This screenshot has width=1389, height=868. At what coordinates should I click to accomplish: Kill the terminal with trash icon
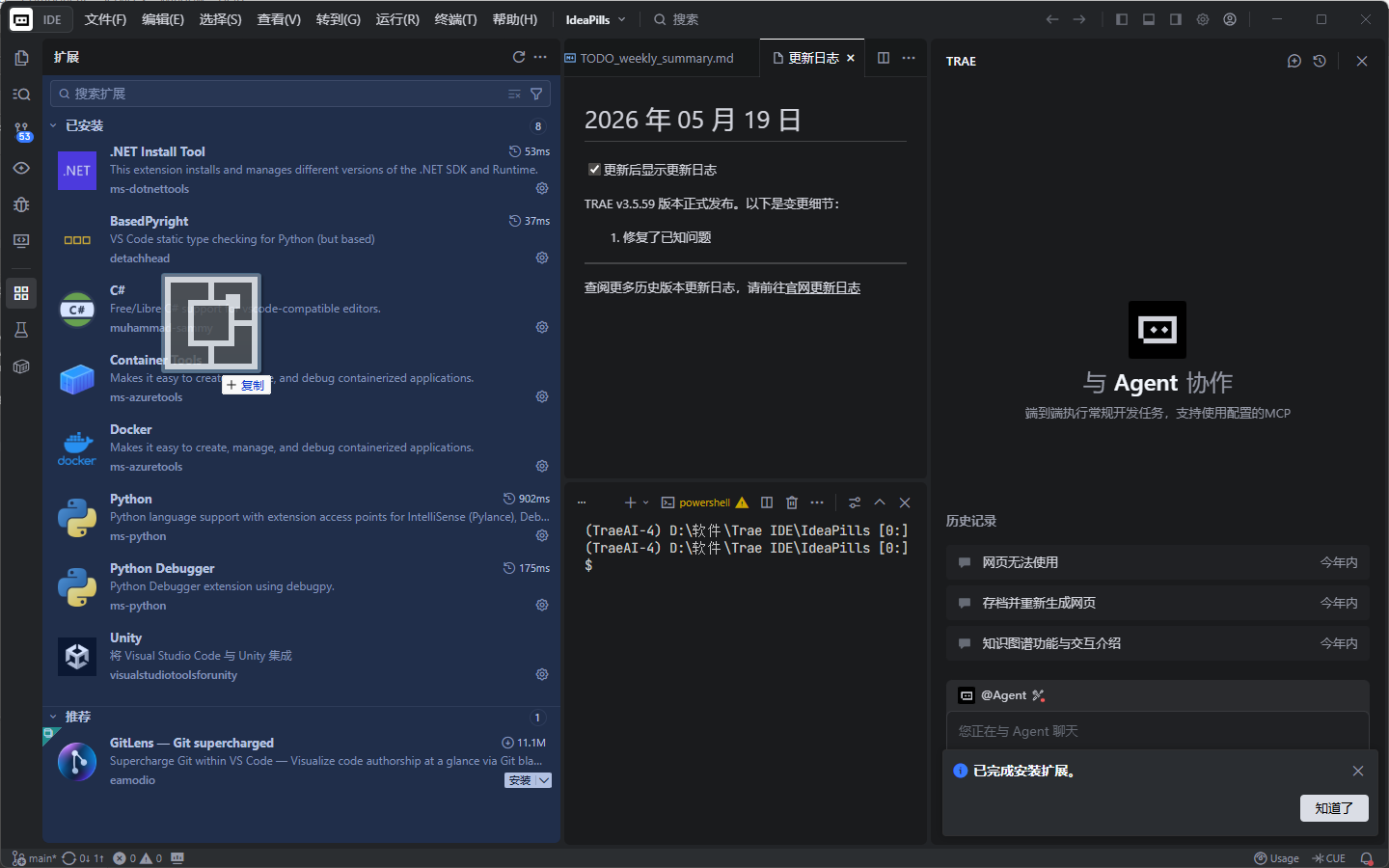(x=792, y=502)
